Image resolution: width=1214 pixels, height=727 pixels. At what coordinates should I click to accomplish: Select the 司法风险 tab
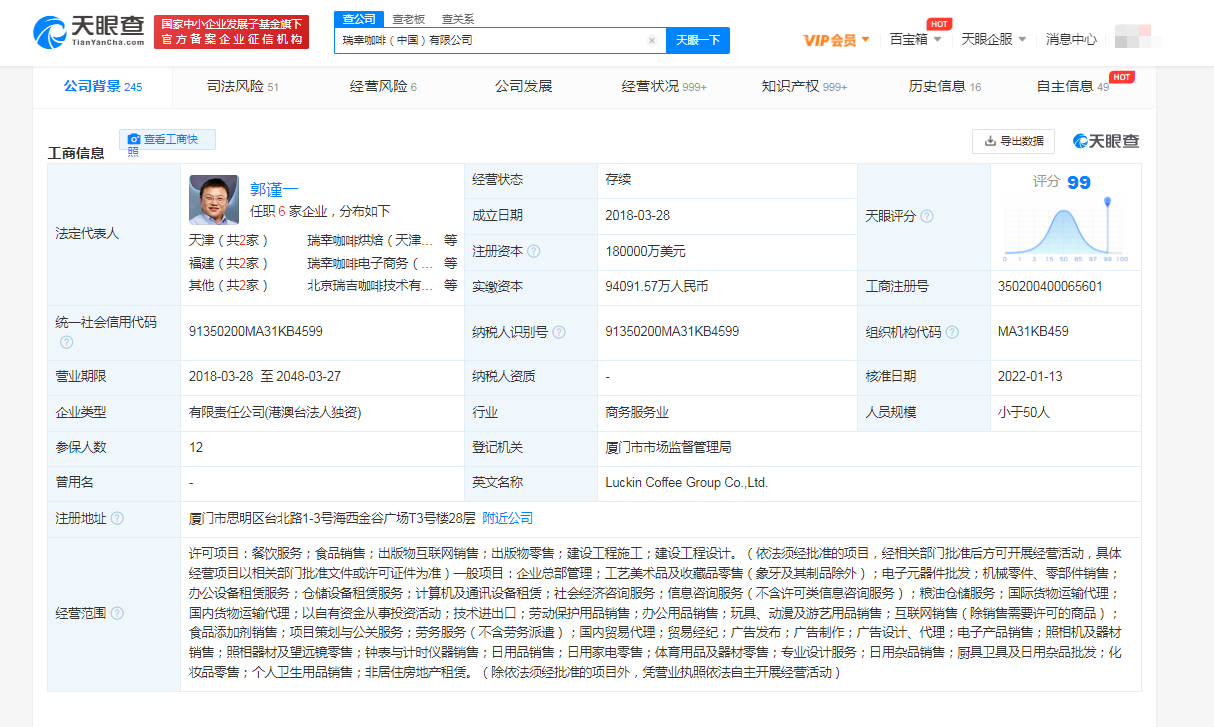point(243,87)
